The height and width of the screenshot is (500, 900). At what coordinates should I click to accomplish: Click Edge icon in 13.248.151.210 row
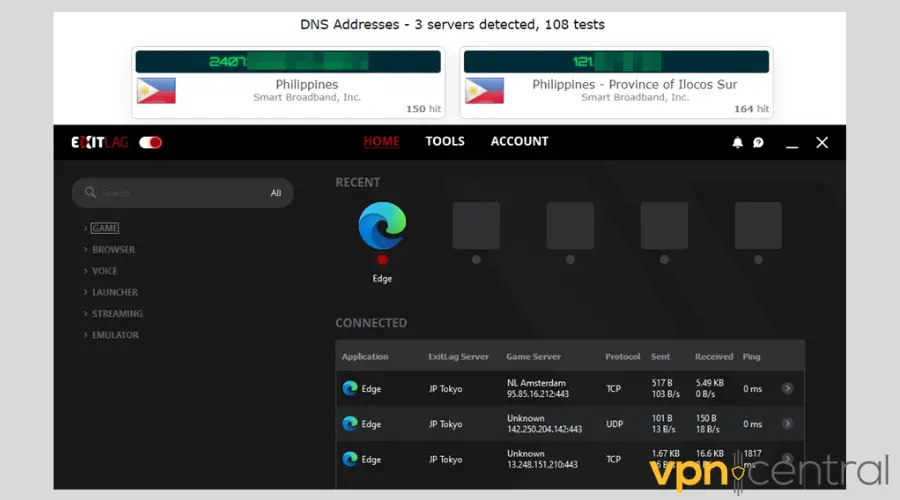point(350,459)
